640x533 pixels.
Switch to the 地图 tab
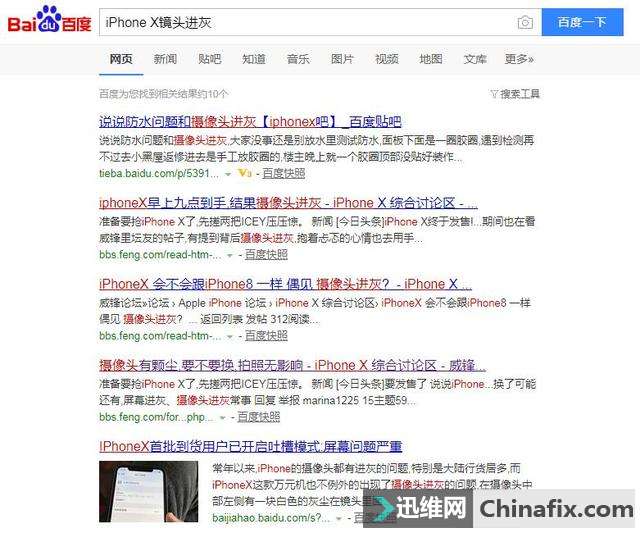click(x=431, y=59)
